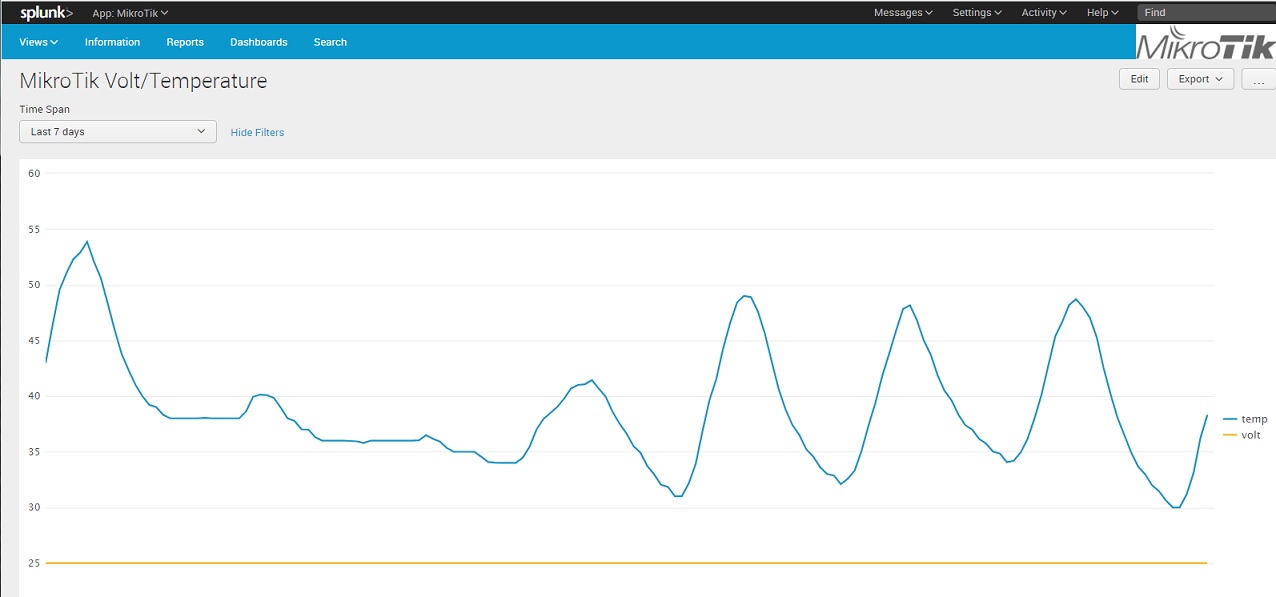Open the Export dropdown button

1200,79
